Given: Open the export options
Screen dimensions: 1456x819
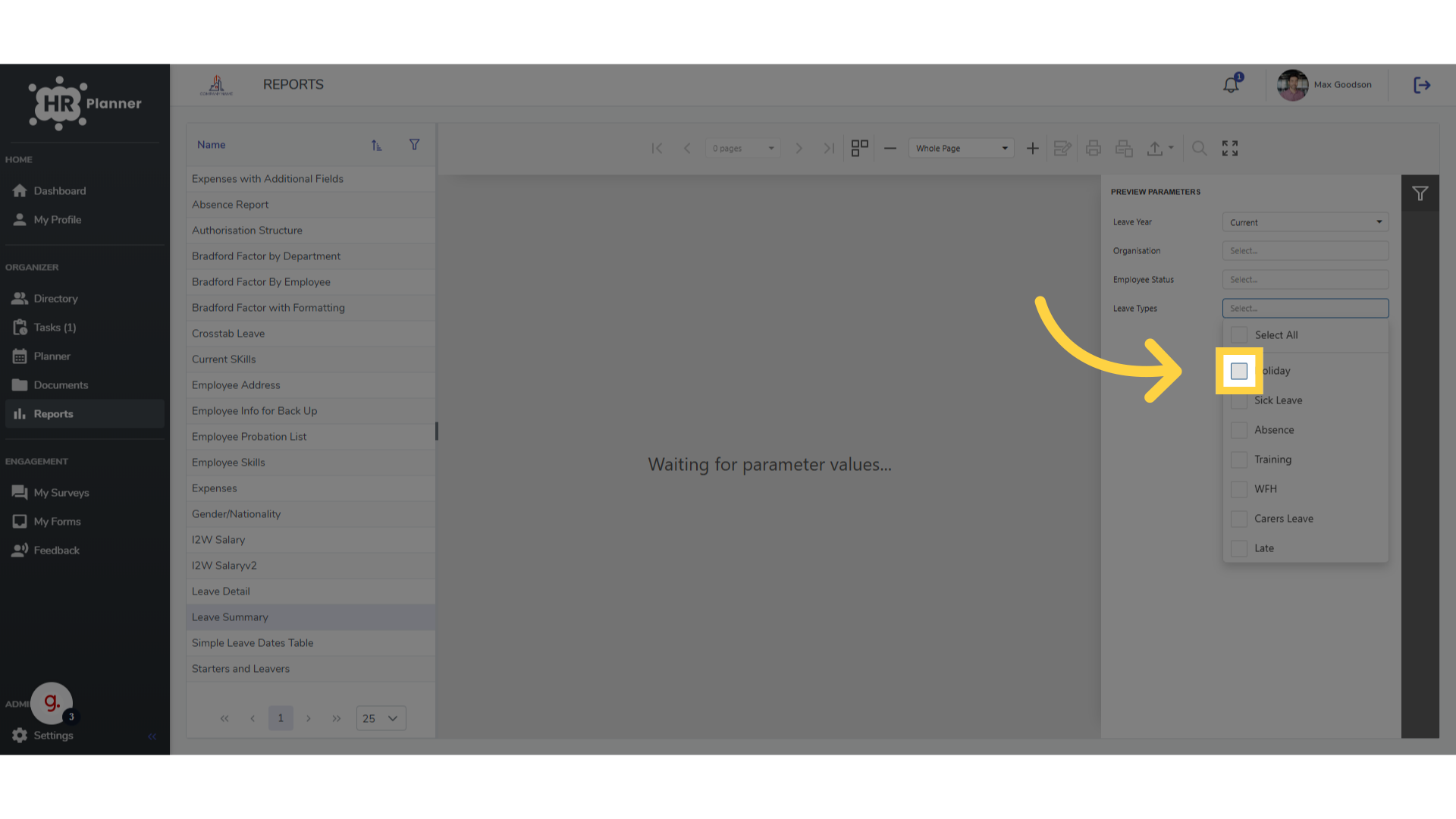Looking at the screenshot, I should pyautogui.click(x=1159, y=149).
